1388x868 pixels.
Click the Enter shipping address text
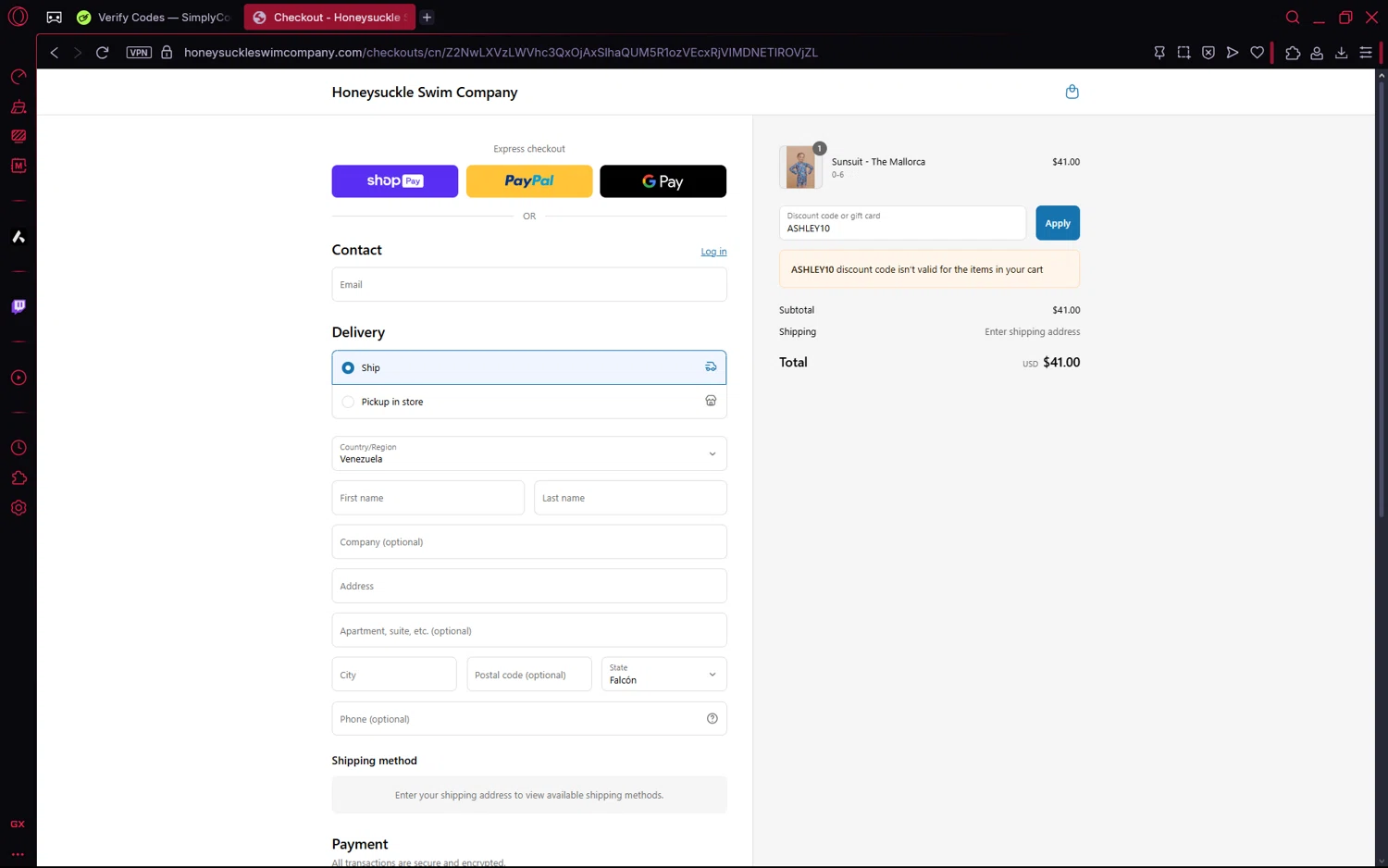tap(1032, 331)
